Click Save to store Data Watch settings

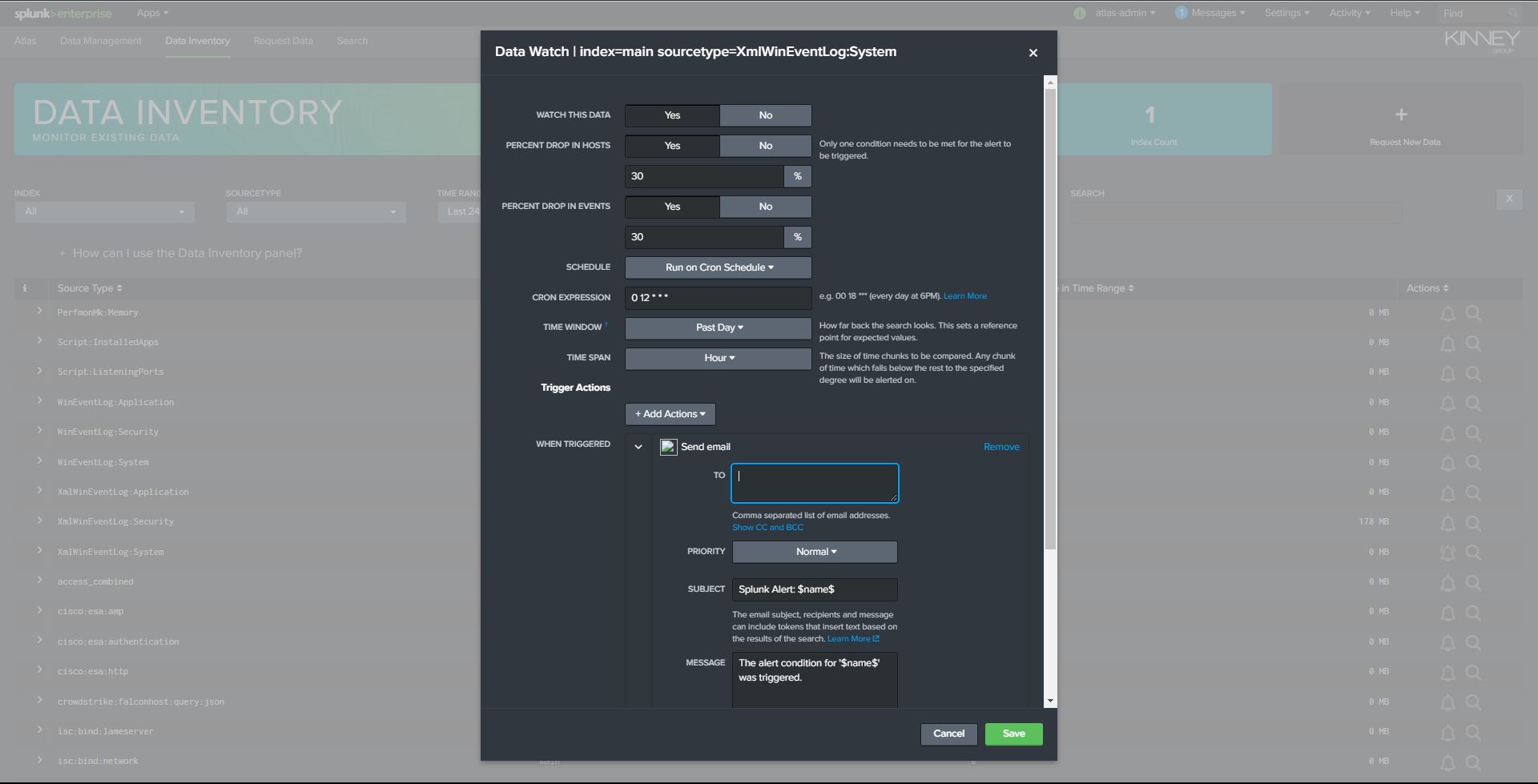tap(1013, 734)
